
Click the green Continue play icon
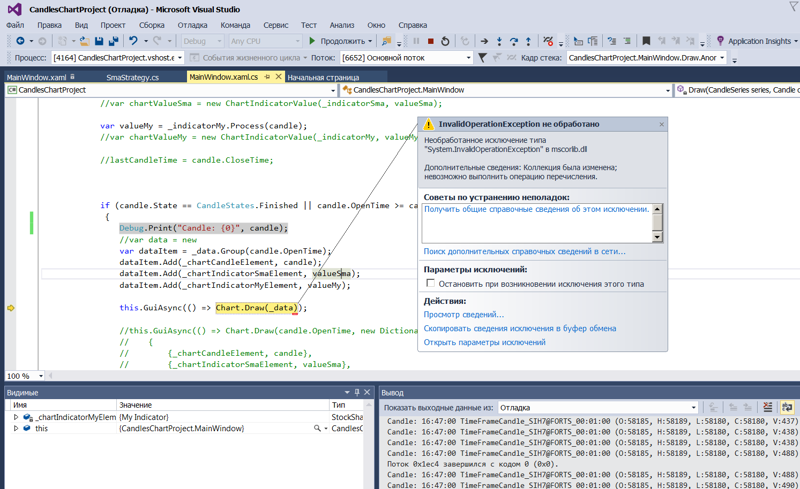pos(312,41)
